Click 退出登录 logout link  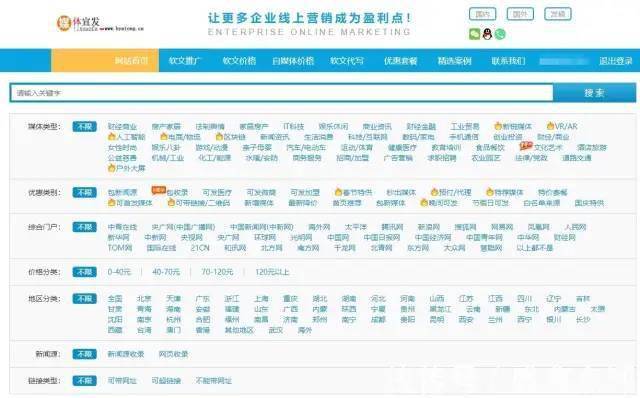(616, 61)
